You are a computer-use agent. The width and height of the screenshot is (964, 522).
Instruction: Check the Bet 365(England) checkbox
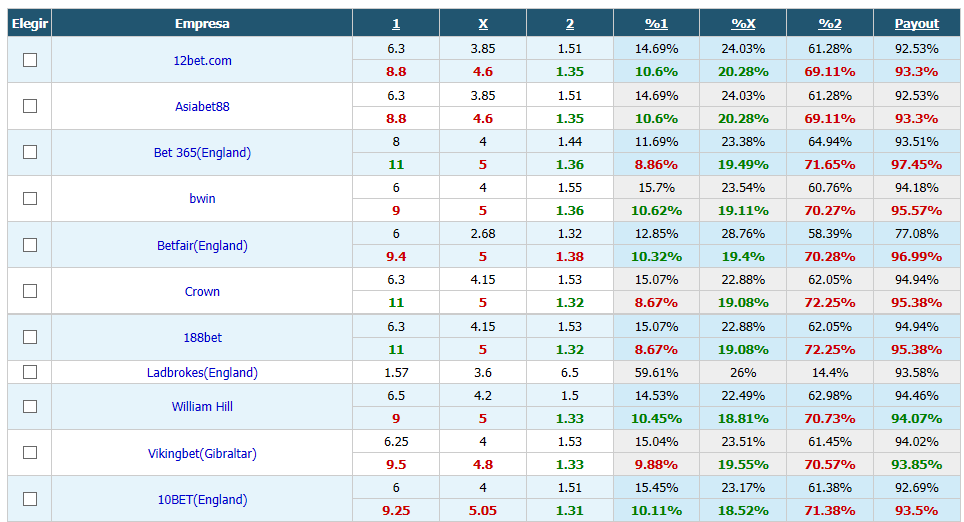30,152
